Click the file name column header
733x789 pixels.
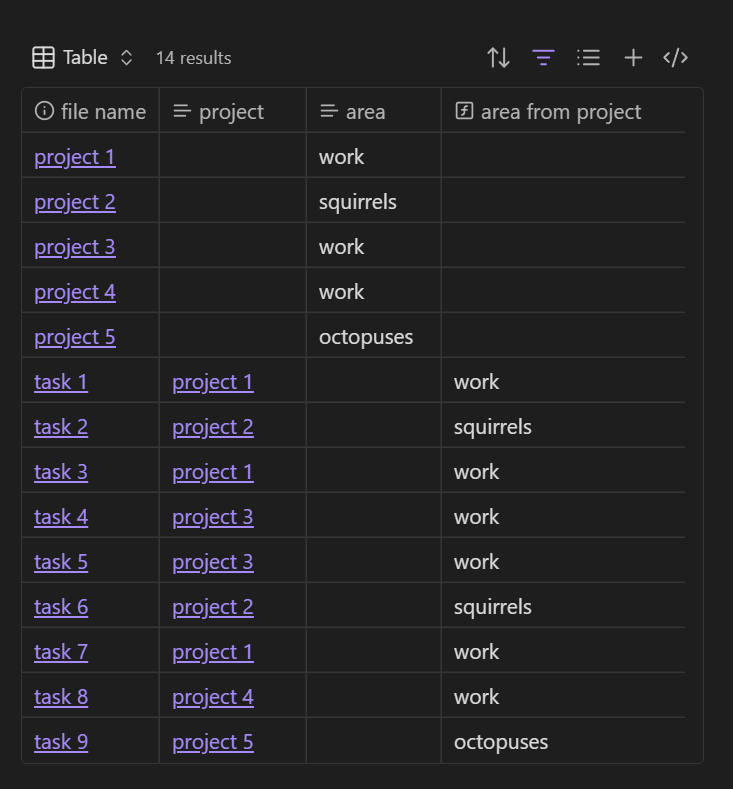coord(91,112)
